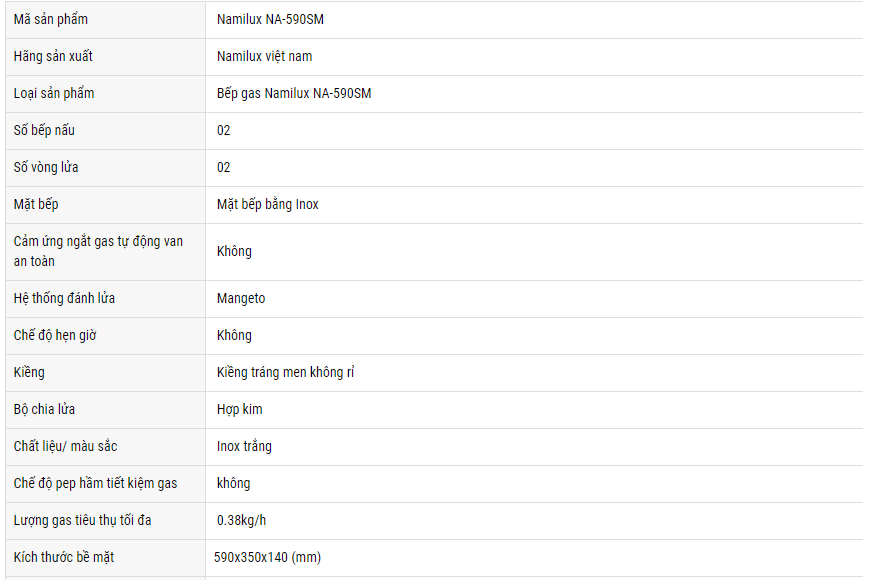Click the 'Mã sản phẩm' label cell

(51, 19)
